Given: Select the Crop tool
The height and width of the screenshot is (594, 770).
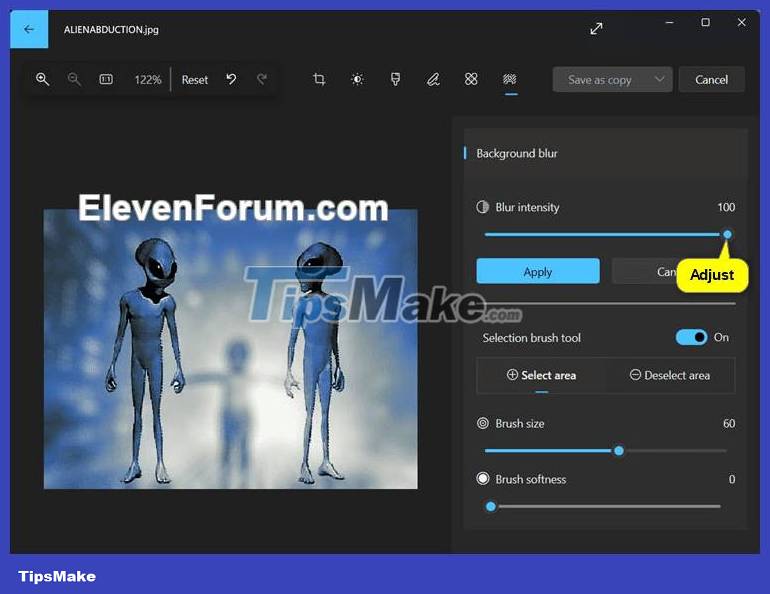Looking at the screenshot, I should tap(319, 79).
